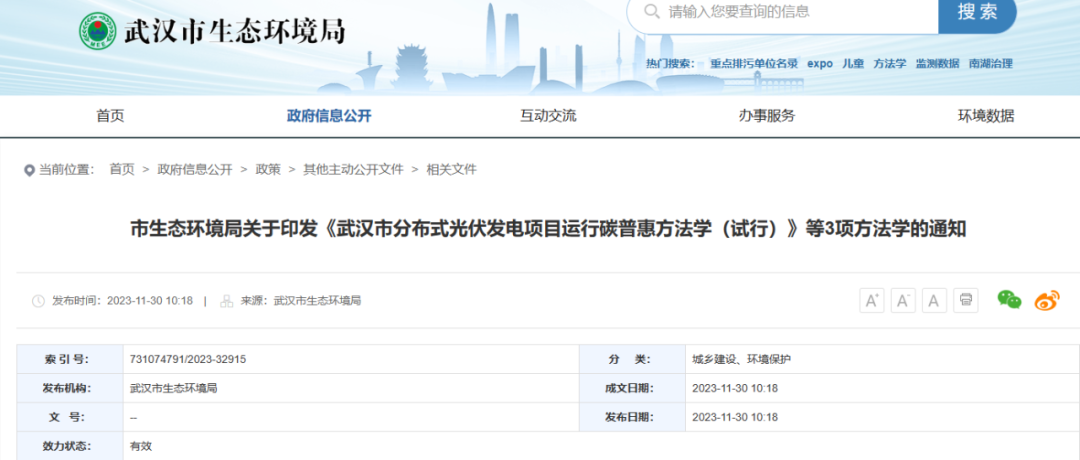Open the 互动交流 navigation tab

click(x=548, y=116)
